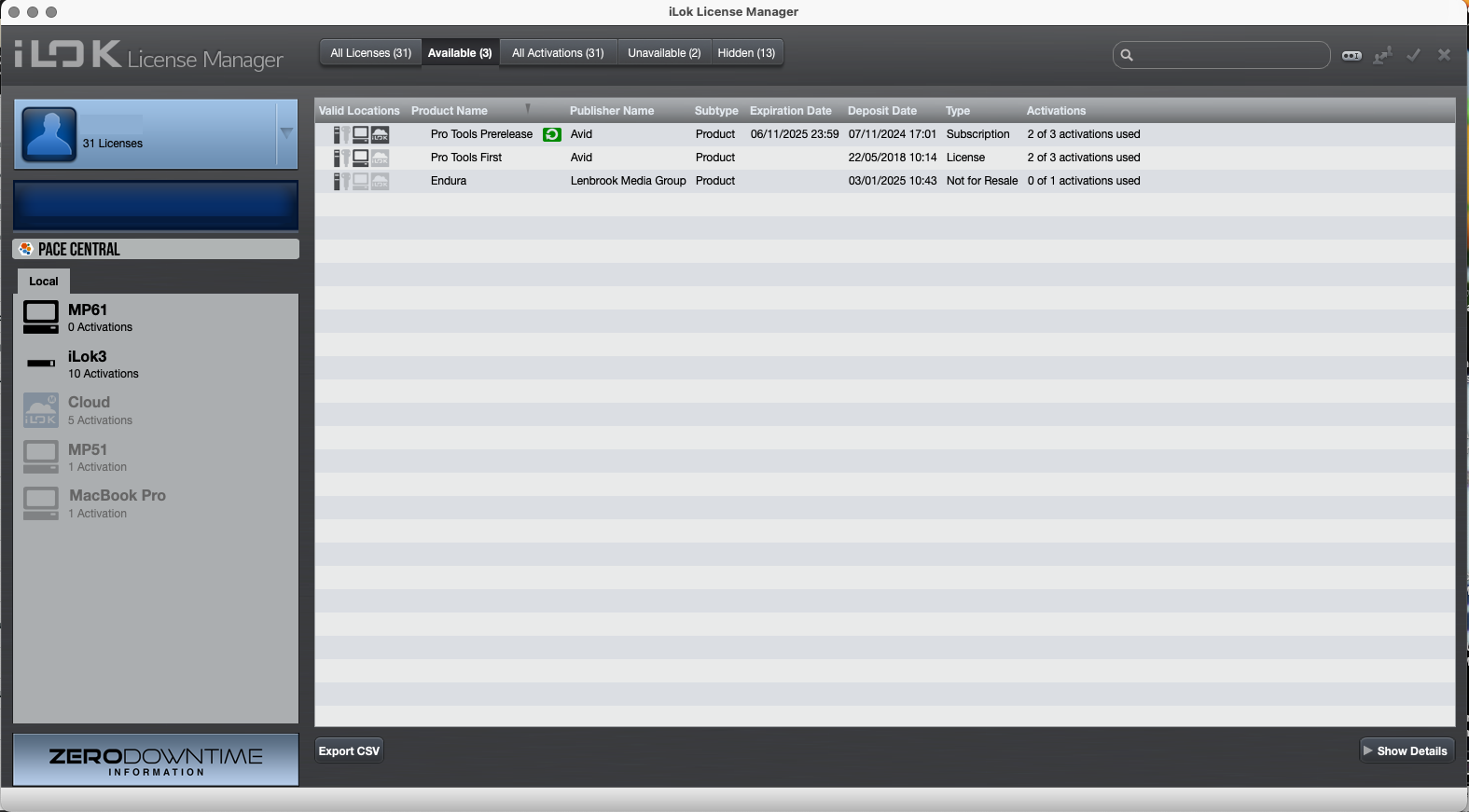Viewport: 1469px width, 812px height.
Task: Click the MP61 computer icon in Local list
Action: click(x=41, y=317)
